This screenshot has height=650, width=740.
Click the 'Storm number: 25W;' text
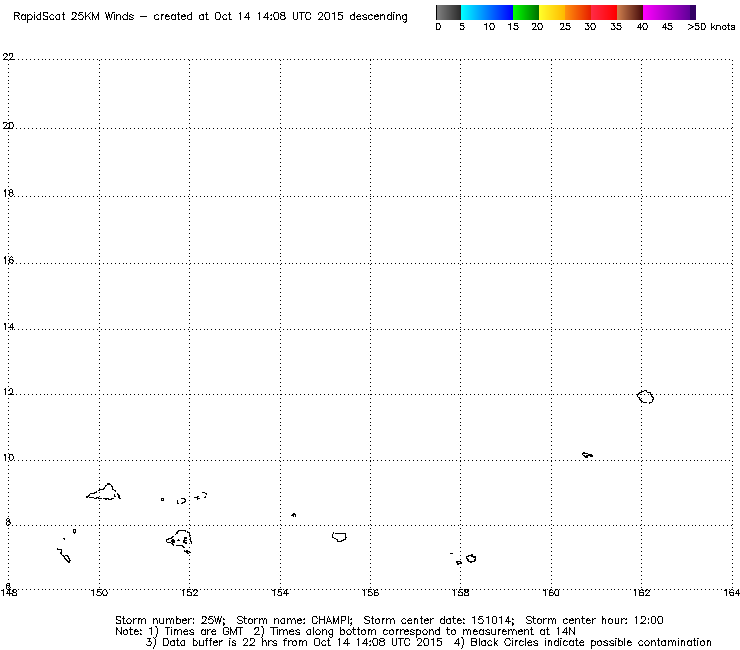tap(170, 620)
